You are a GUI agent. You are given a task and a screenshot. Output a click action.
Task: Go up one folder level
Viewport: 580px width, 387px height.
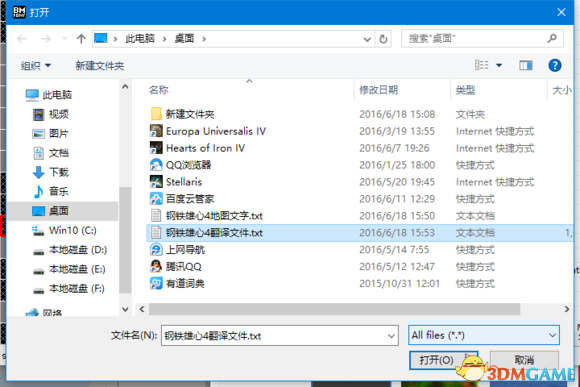pos(81,38)
